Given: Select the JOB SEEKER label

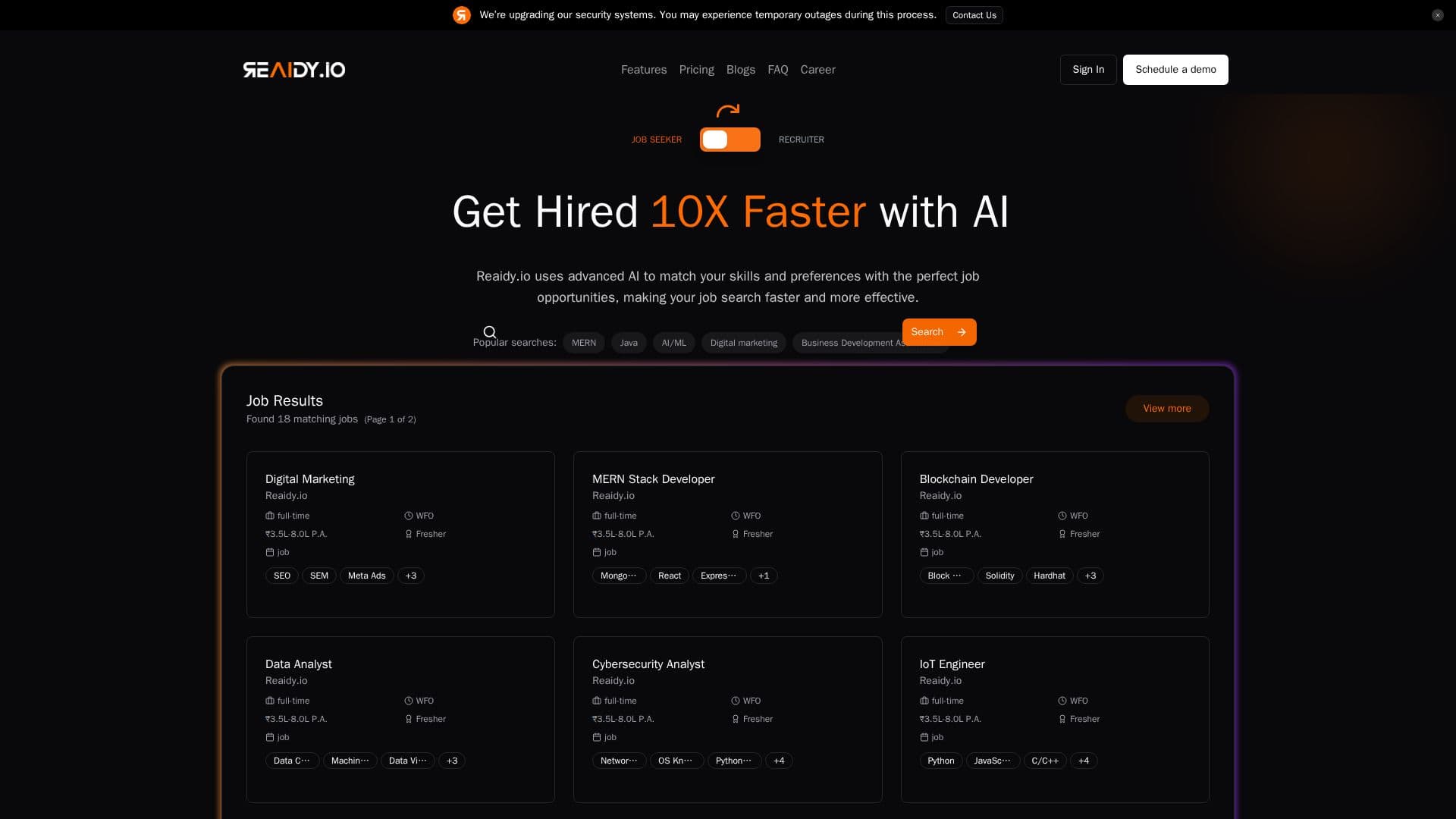Looking at the screenshot, I should (x=657, y=140).
